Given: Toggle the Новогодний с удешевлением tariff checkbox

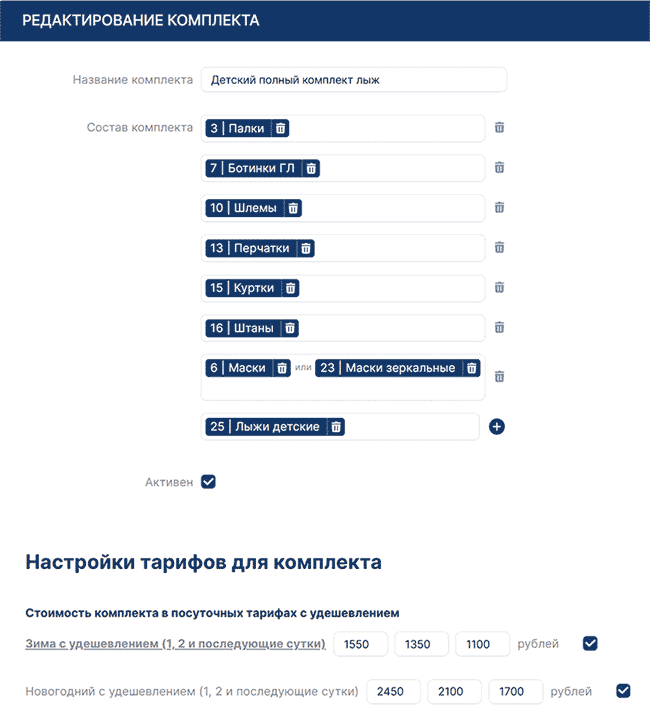Looking at the screenshot, I should coord(624,691).
